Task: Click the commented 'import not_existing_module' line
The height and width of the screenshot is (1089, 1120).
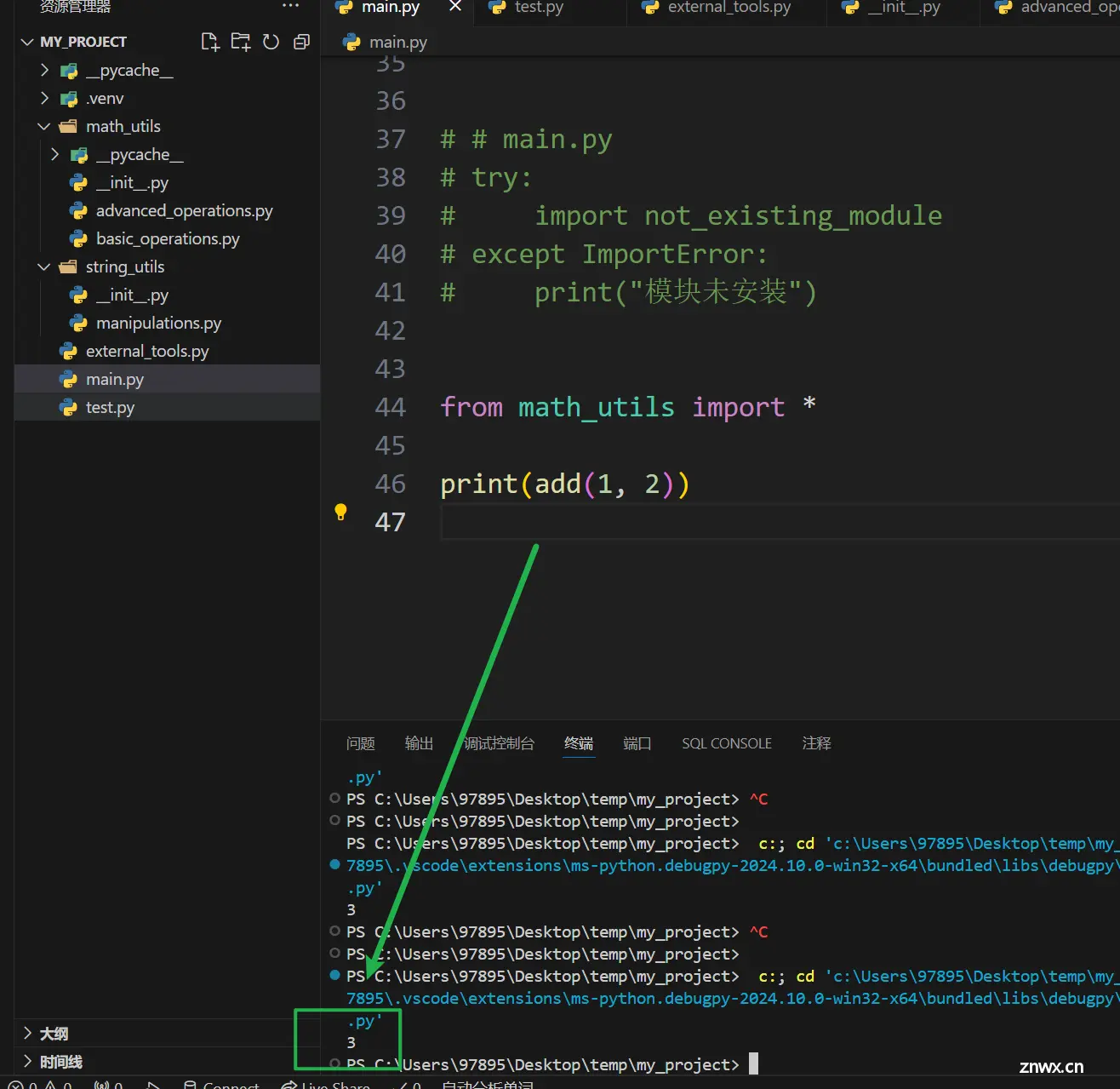Action: tap(691, 216)
